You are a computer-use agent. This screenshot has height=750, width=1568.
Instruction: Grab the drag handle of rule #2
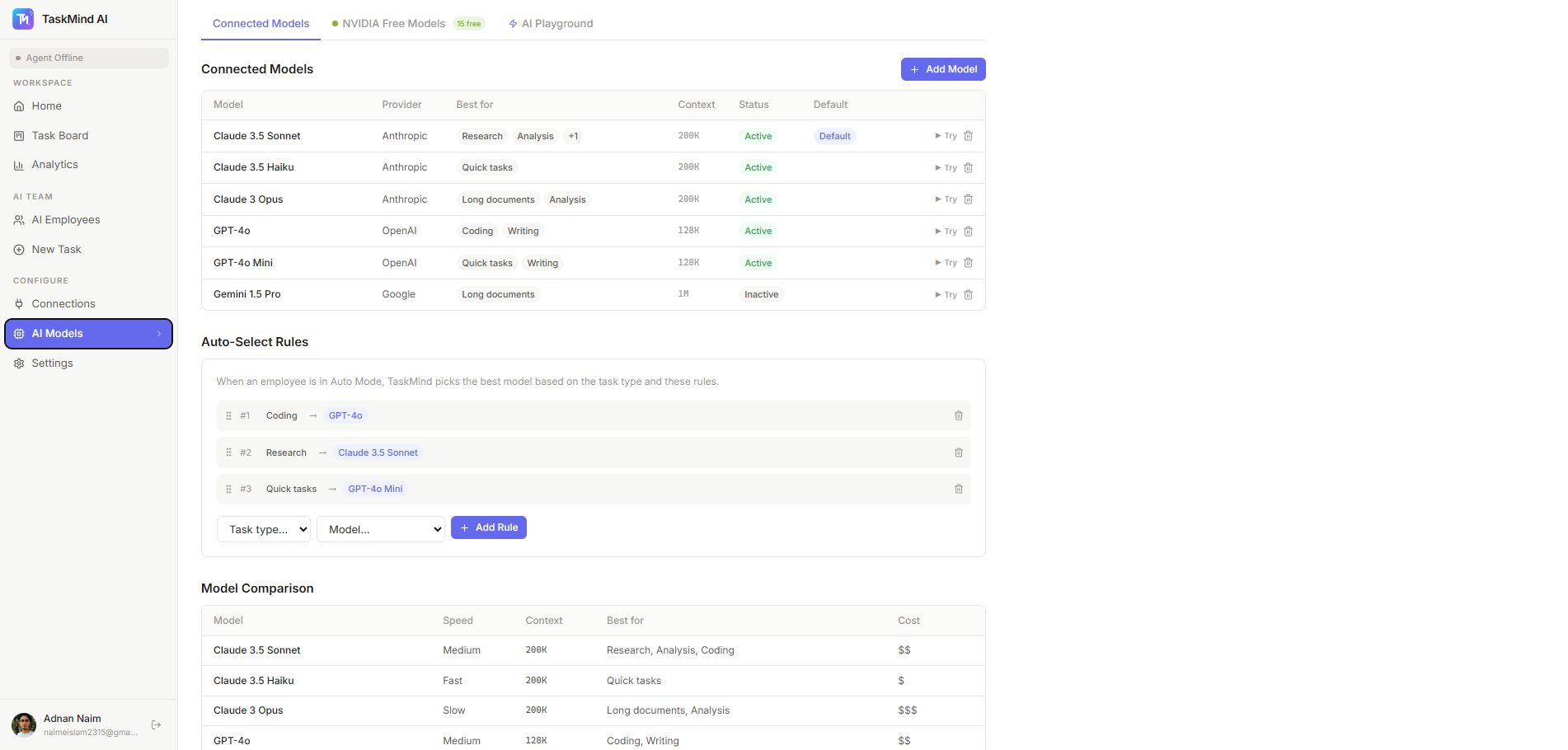pos(229,452)
